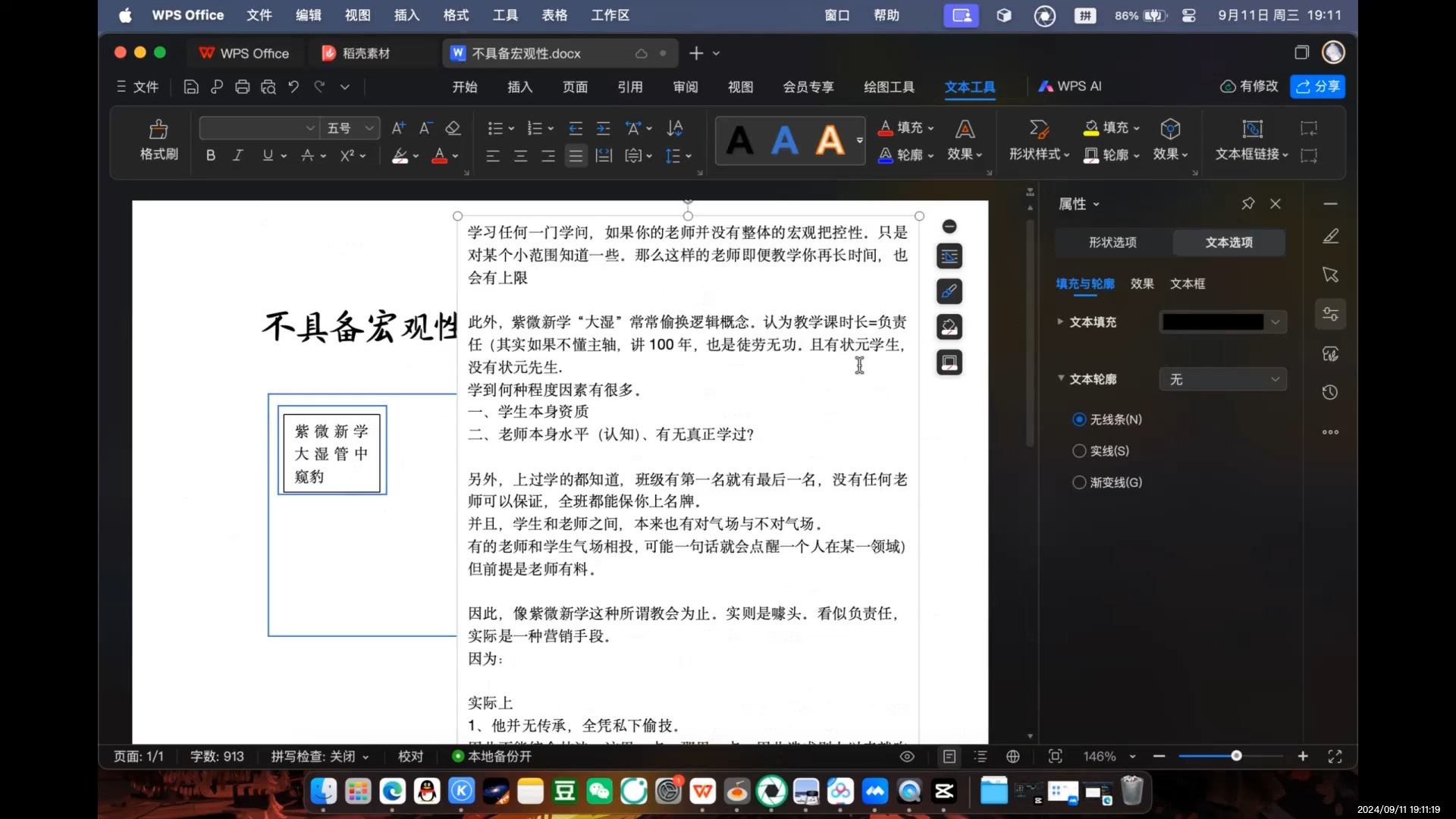This screenshot has height=819, width=1456.
Task: Click the decrease indent icon
Action: [x=576, y=128]
